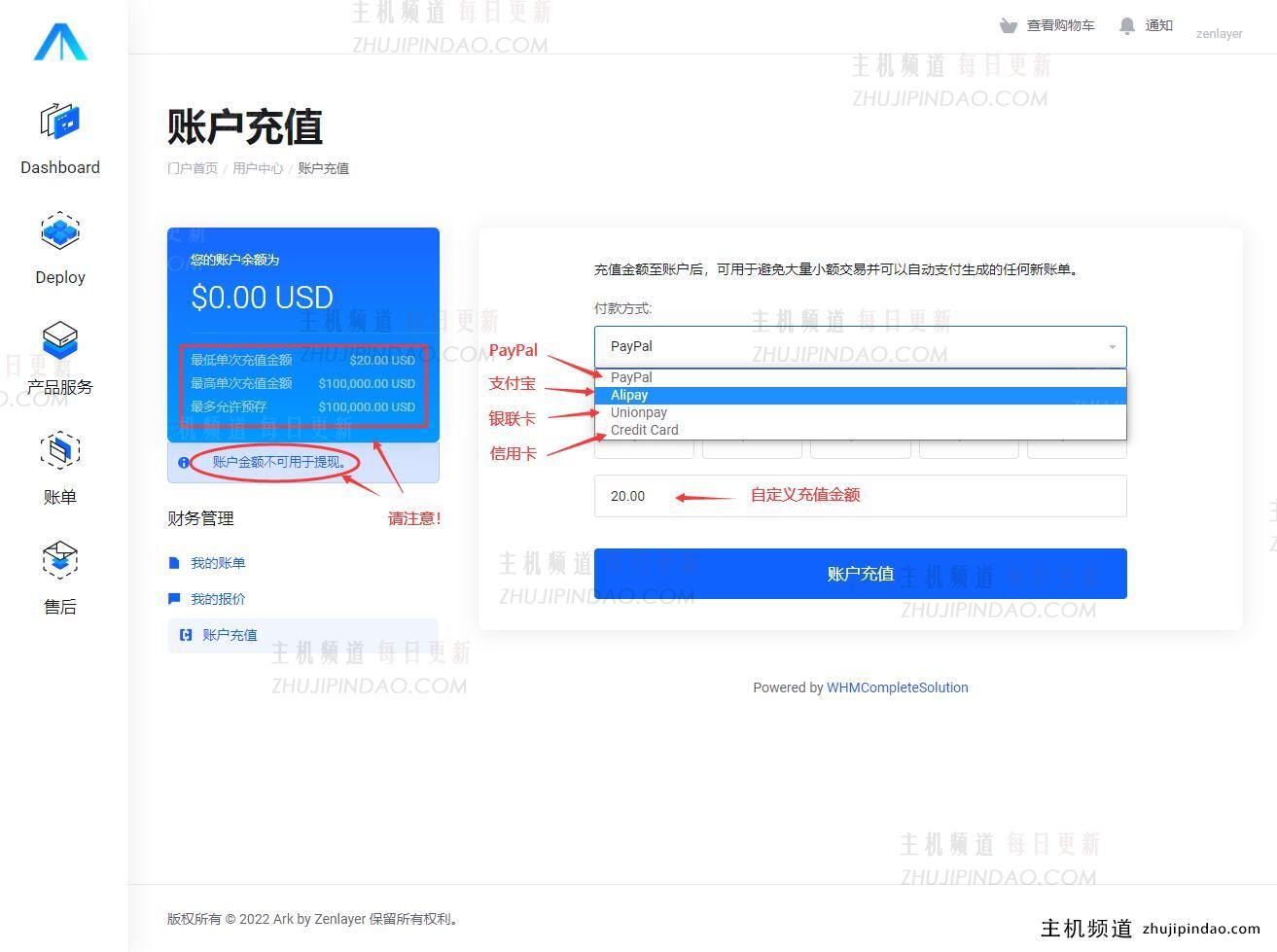Open 通知 notifications text
1277x952 pixels.
[x=1158, y=25]
